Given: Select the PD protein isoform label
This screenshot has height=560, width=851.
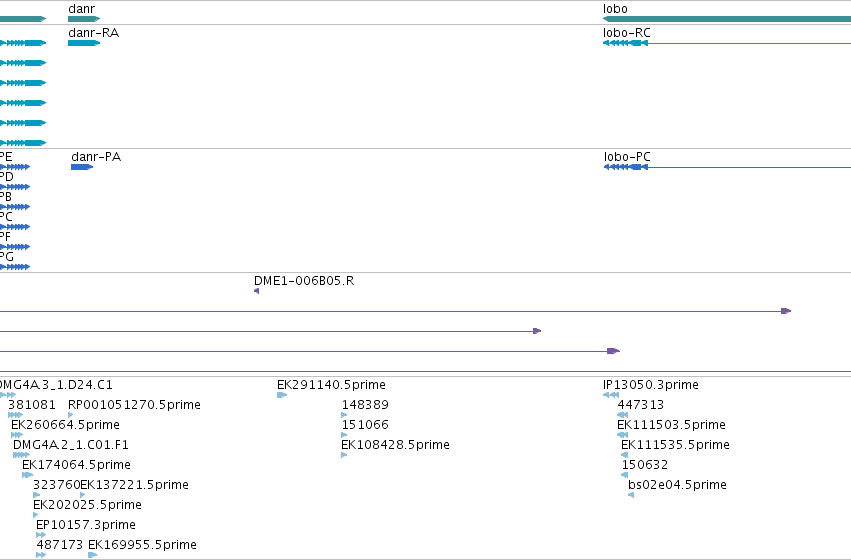Looking at the screenshot, I should coord(6,177).
